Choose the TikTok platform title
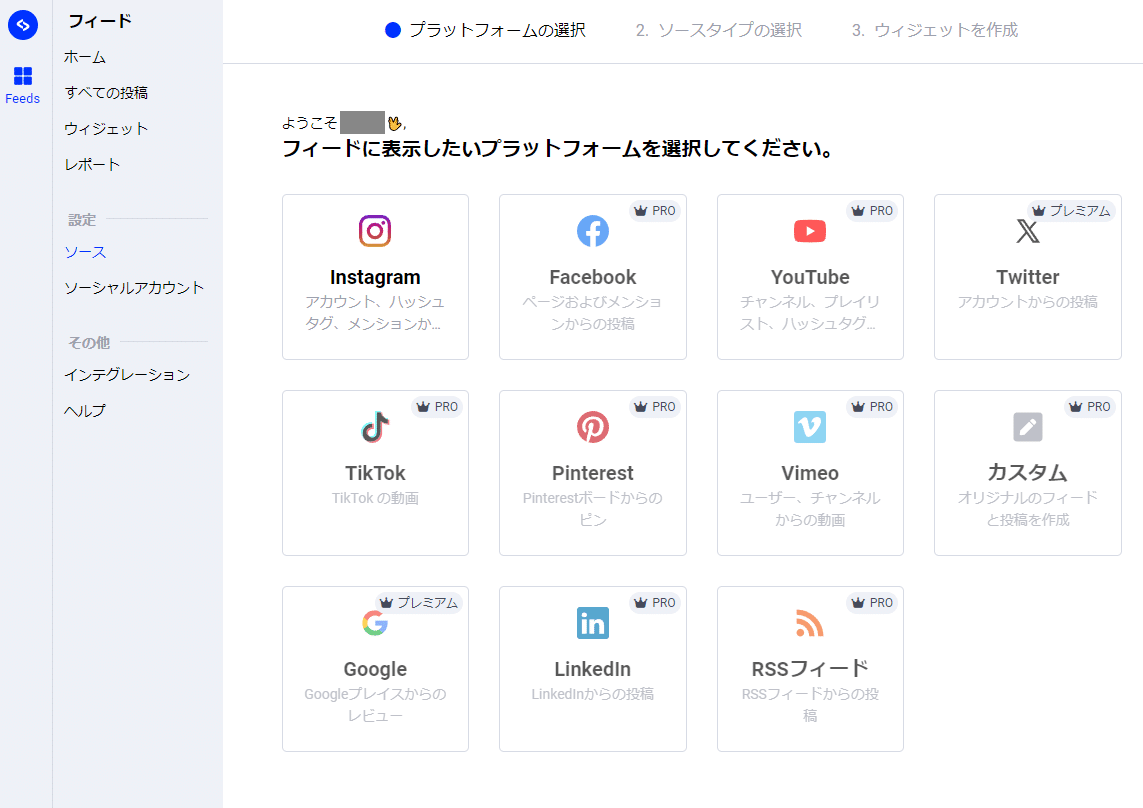 click(x=375, y=473)
